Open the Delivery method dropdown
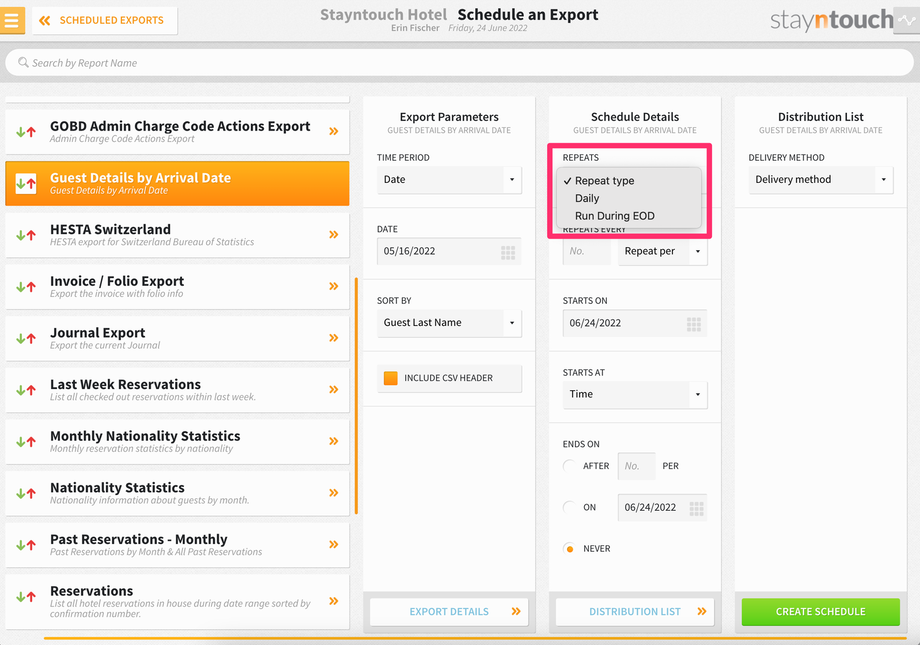The width and height of the screenshot is (920, 645). 820,180
